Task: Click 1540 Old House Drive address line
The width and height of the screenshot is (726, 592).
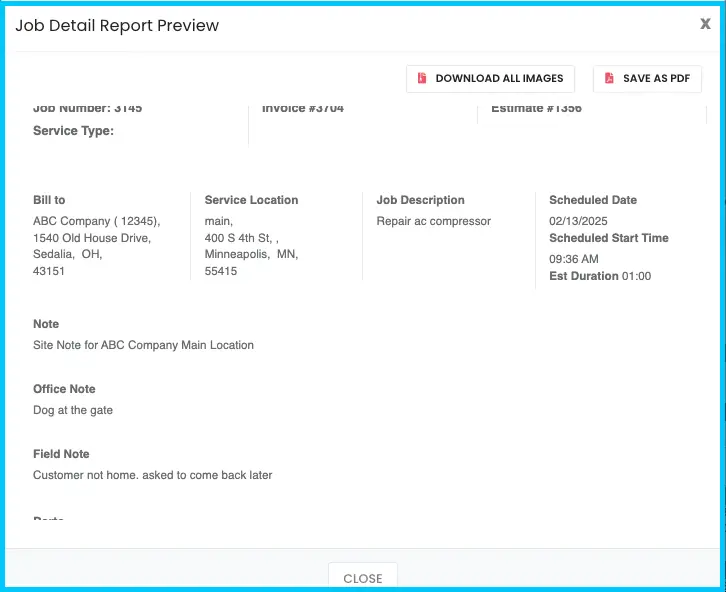Action: [92, 238]
